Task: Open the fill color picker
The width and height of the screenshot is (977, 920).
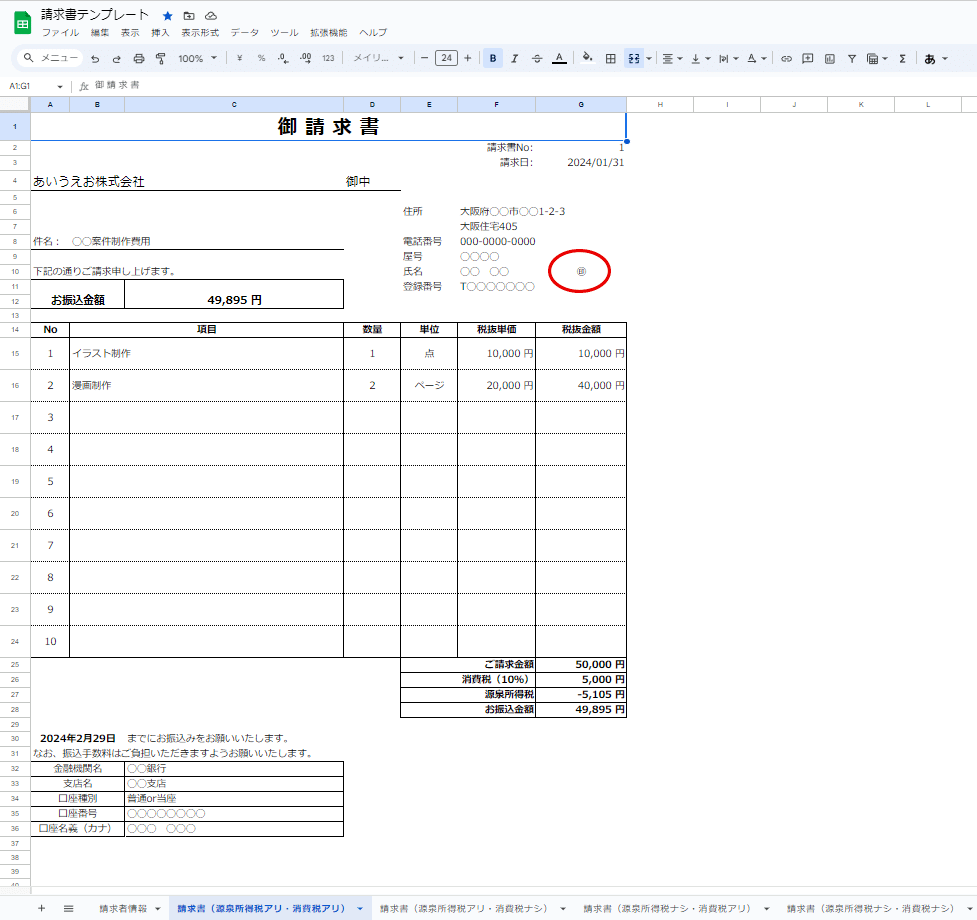Action: click(x=588, y=59)
